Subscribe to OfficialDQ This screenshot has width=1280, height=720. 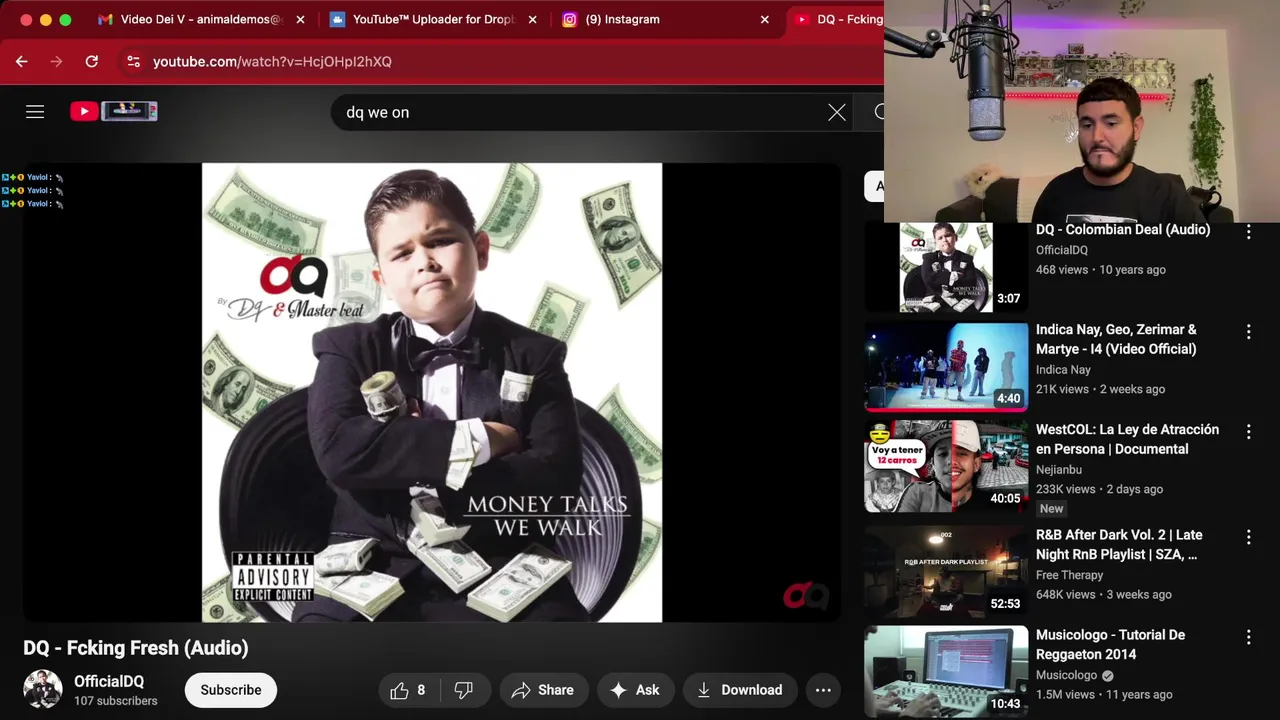point(231,690)
